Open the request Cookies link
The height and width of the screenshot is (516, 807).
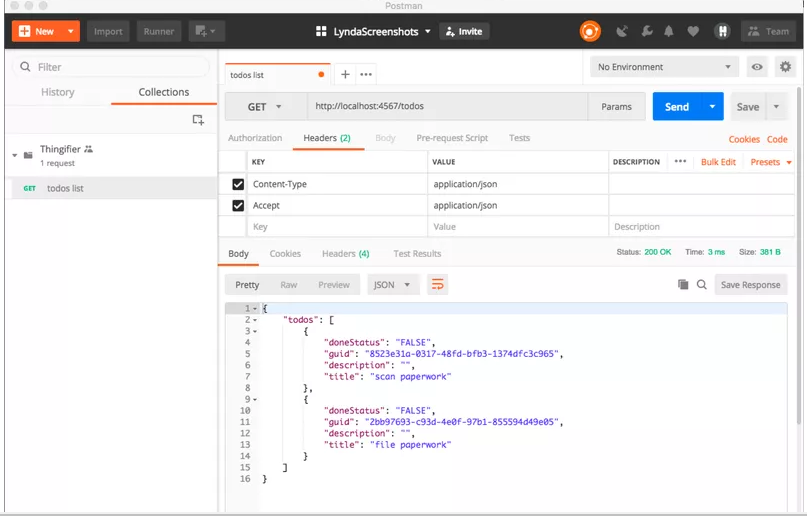744,139
